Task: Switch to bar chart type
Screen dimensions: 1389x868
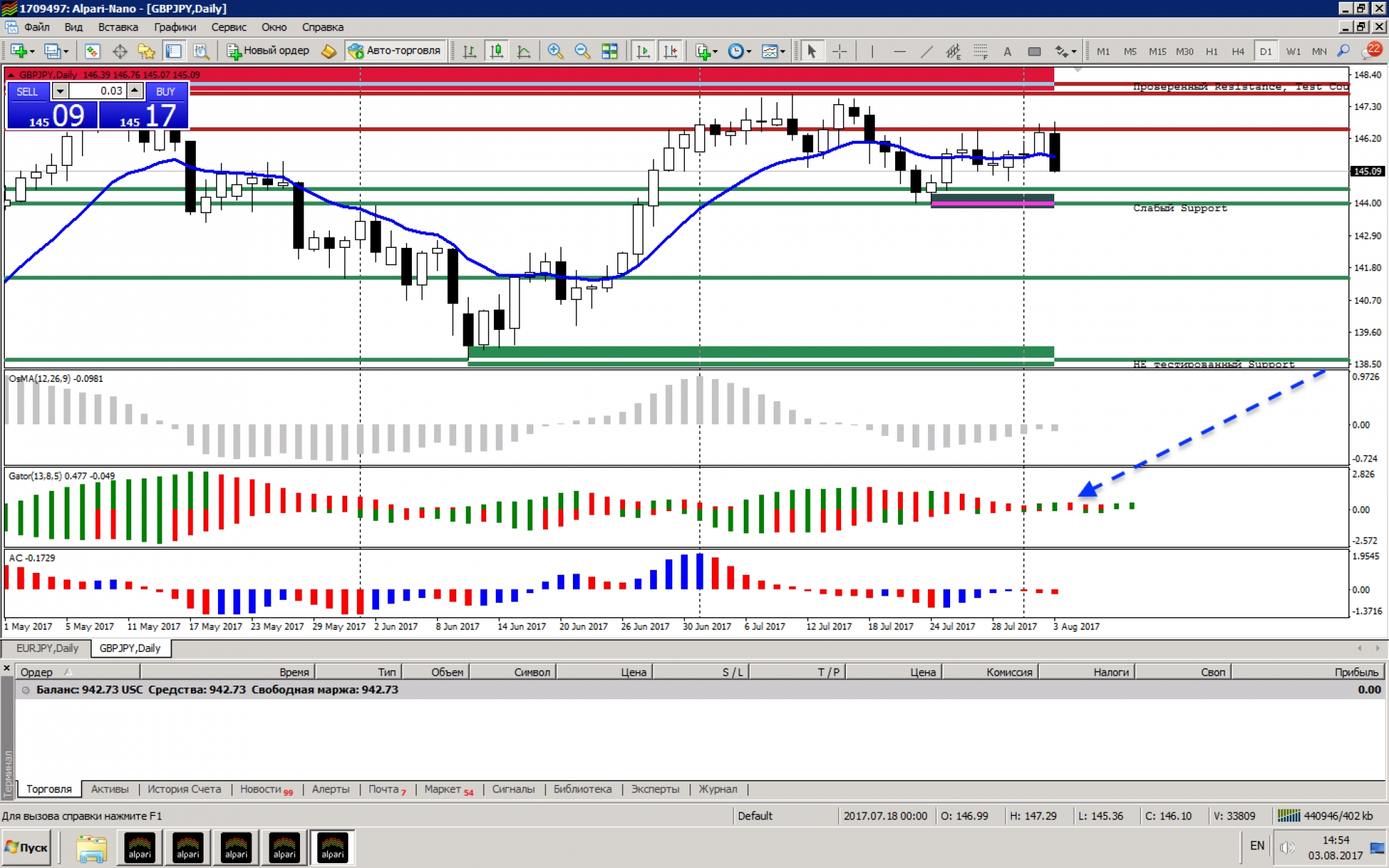Action: pyautogui.click(x=469, y=51)
